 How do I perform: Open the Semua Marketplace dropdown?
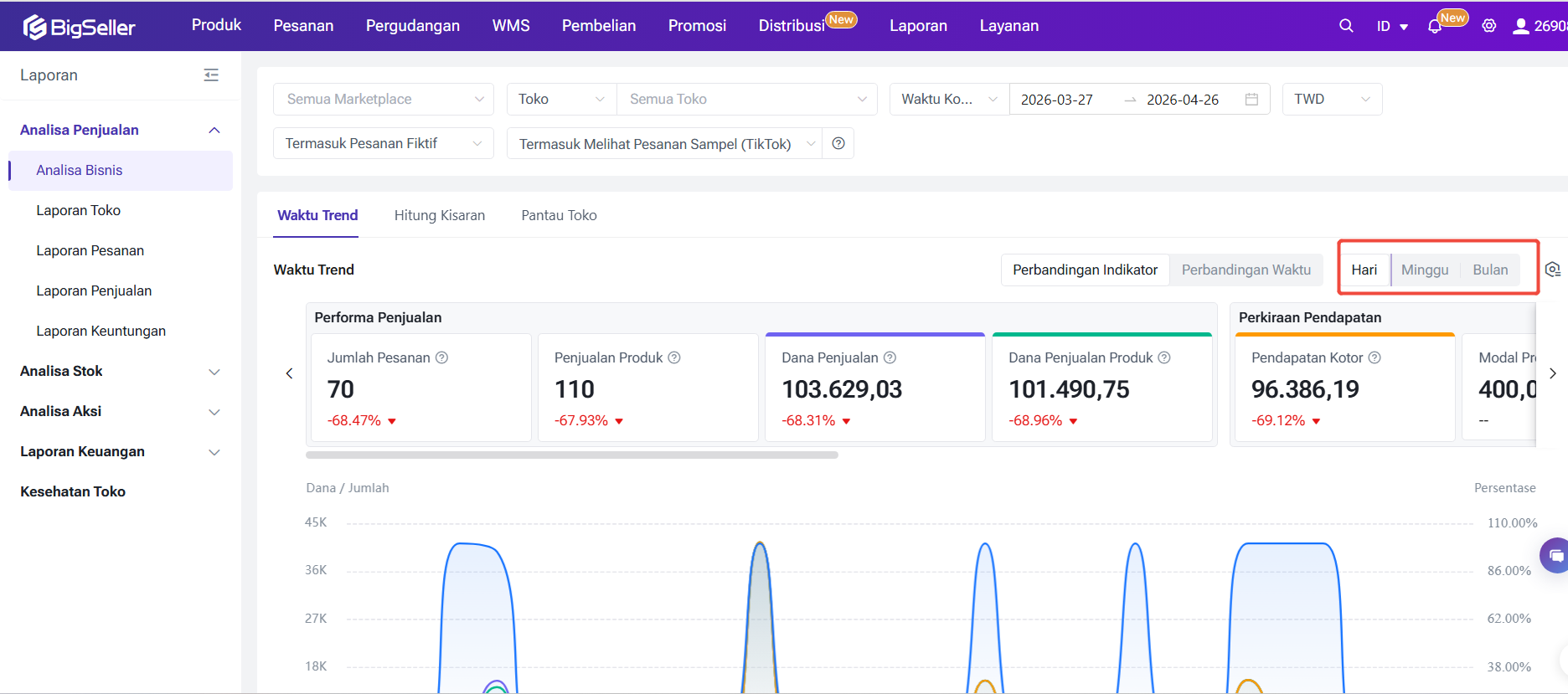384,99
